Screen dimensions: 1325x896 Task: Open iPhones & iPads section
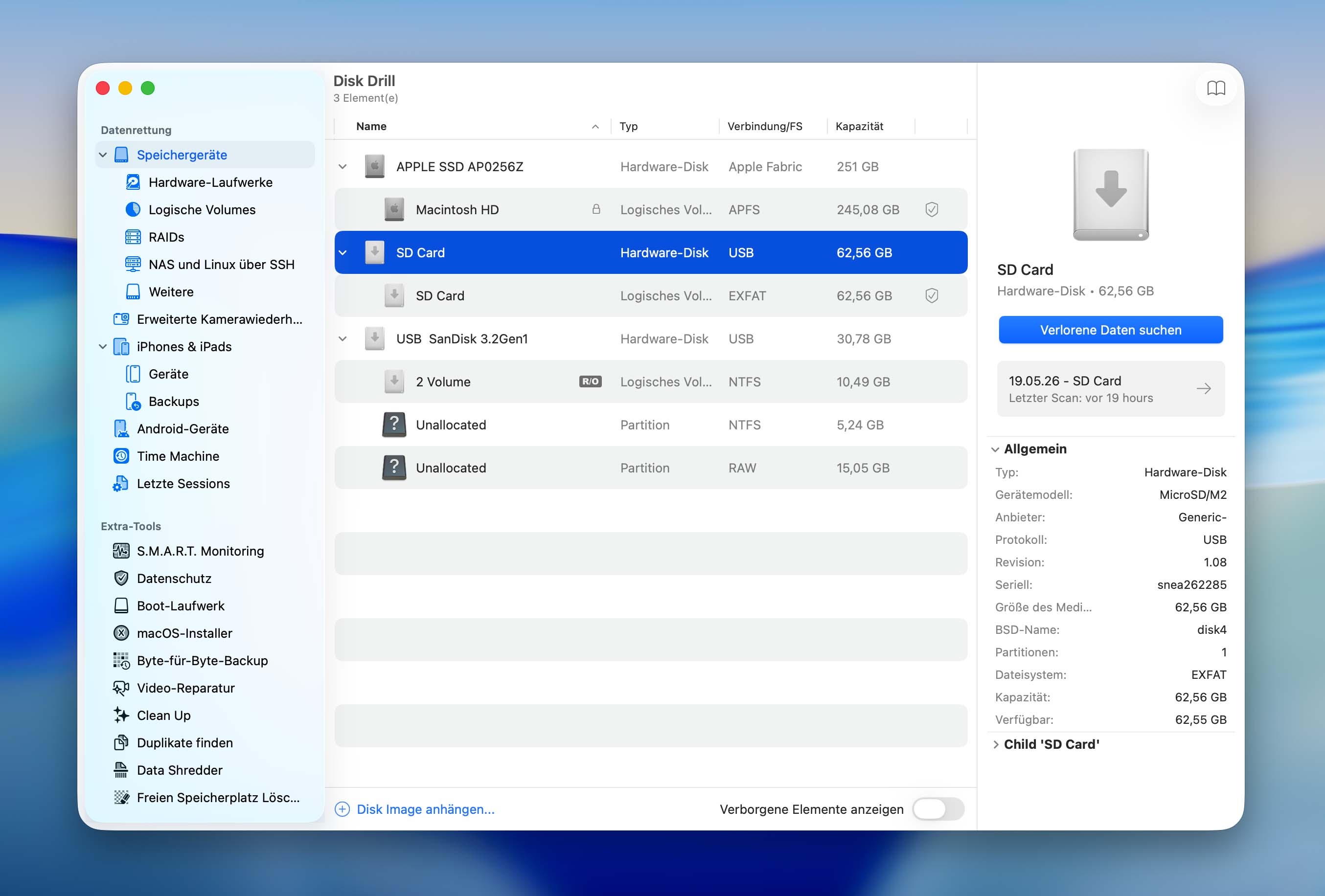(184, 347)
